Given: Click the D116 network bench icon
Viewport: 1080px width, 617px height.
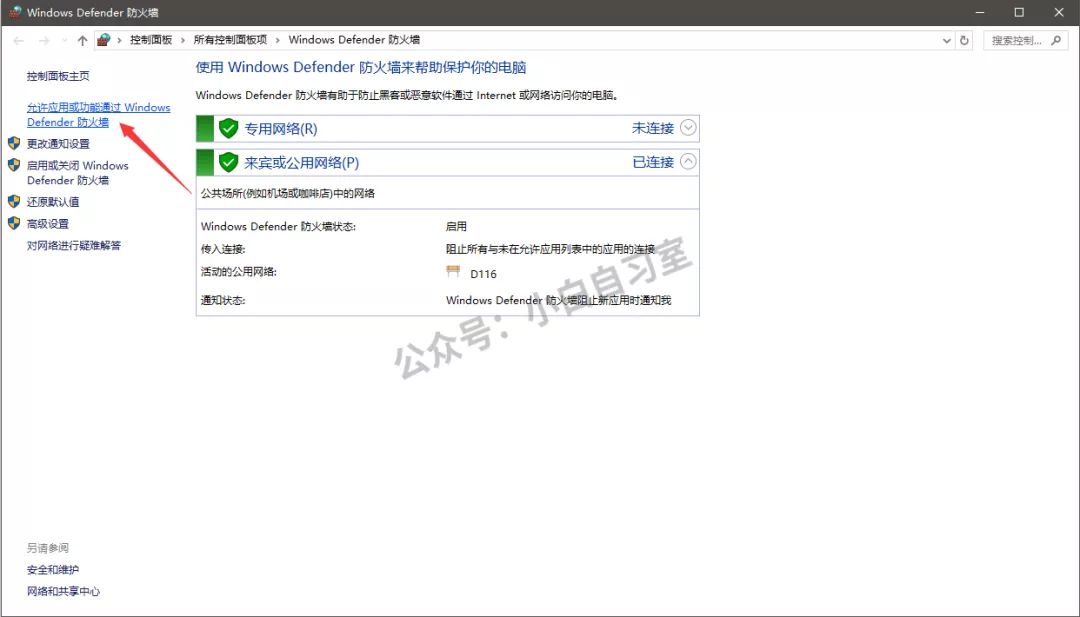Looking at the screenshot, I should [x=453, y=272].
